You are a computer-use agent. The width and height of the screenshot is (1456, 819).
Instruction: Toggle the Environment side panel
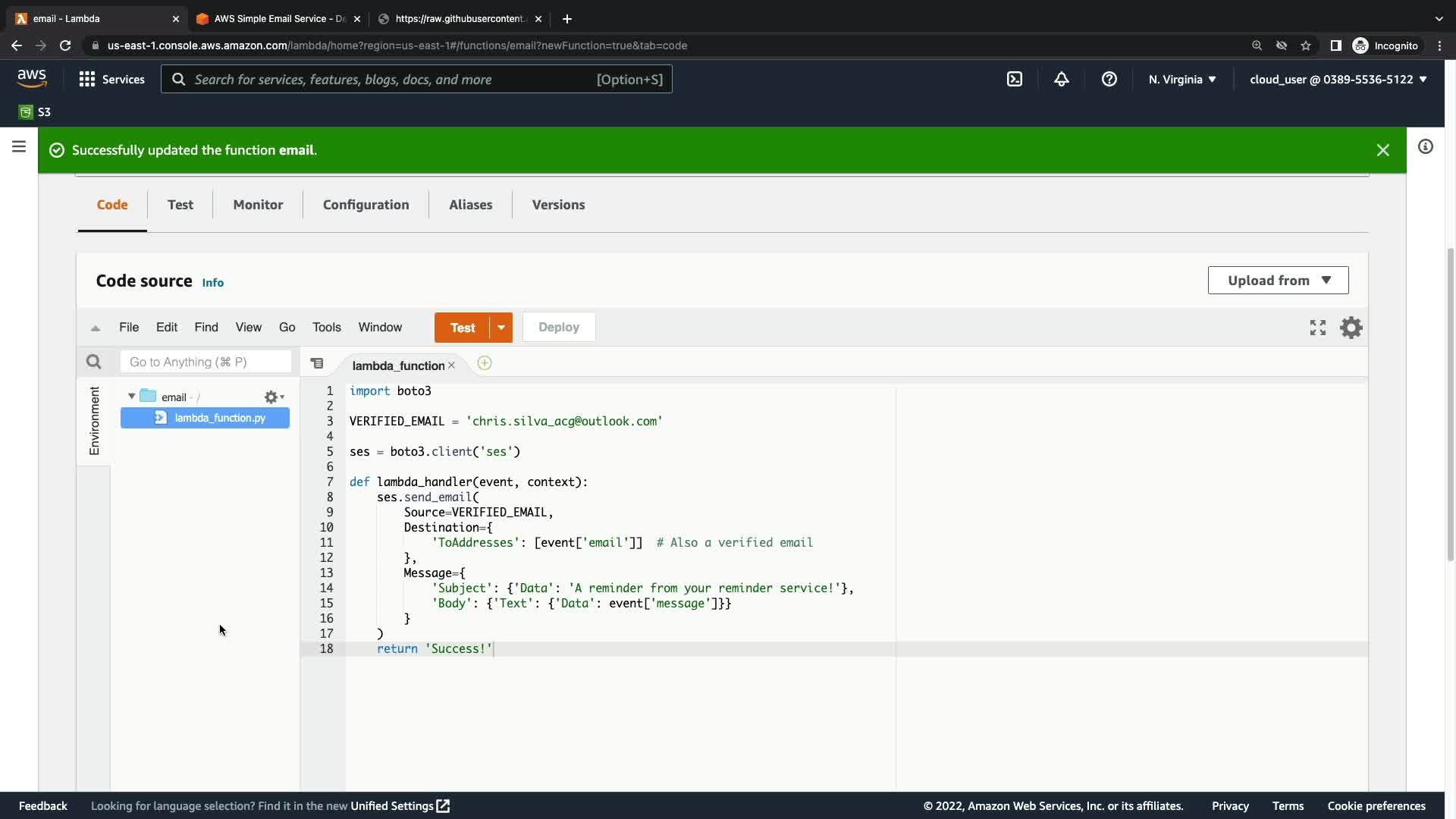[94, 421]
